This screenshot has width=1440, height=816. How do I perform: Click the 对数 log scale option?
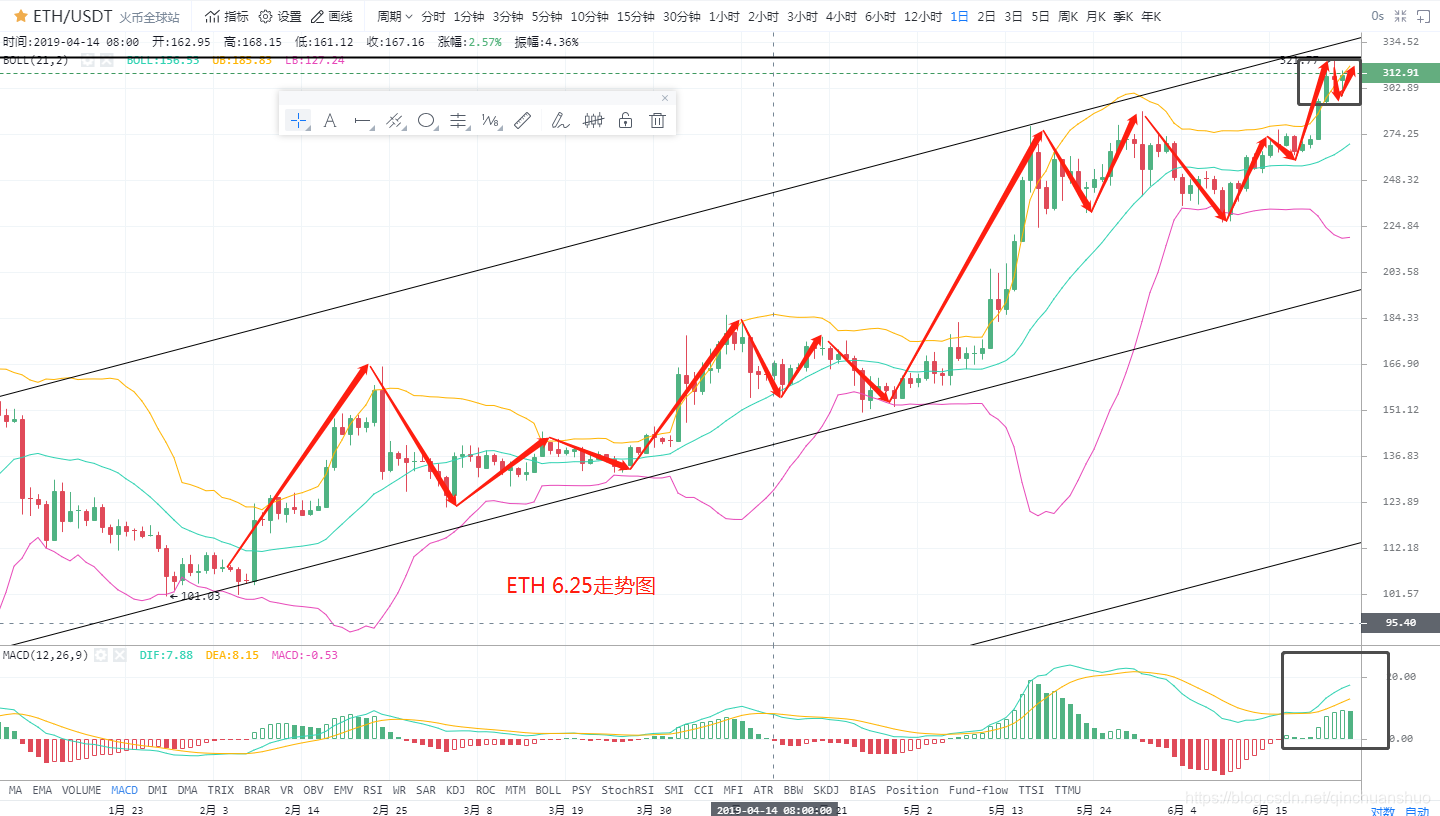pos(1382,811)
